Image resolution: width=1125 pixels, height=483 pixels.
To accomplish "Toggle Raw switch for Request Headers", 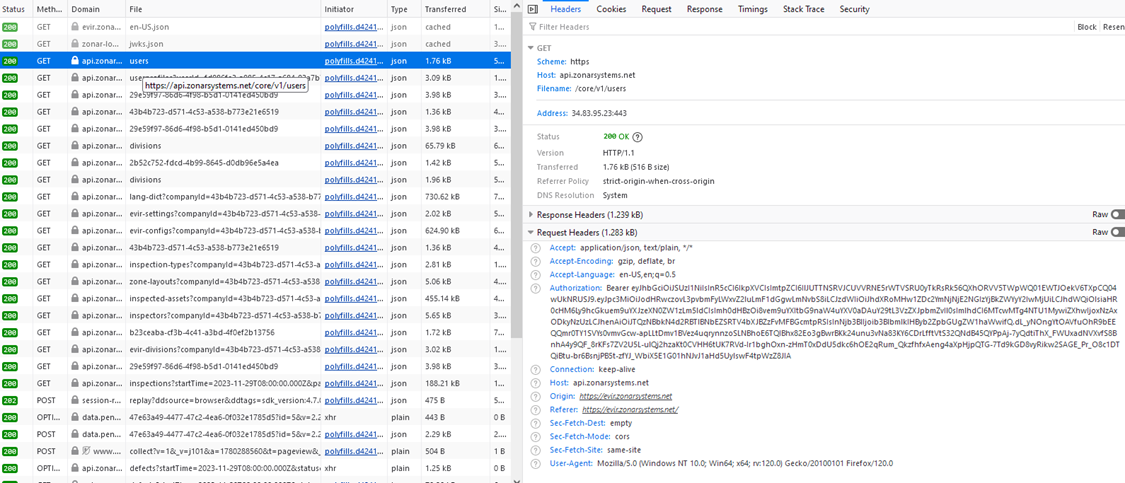I will 1116,233.
